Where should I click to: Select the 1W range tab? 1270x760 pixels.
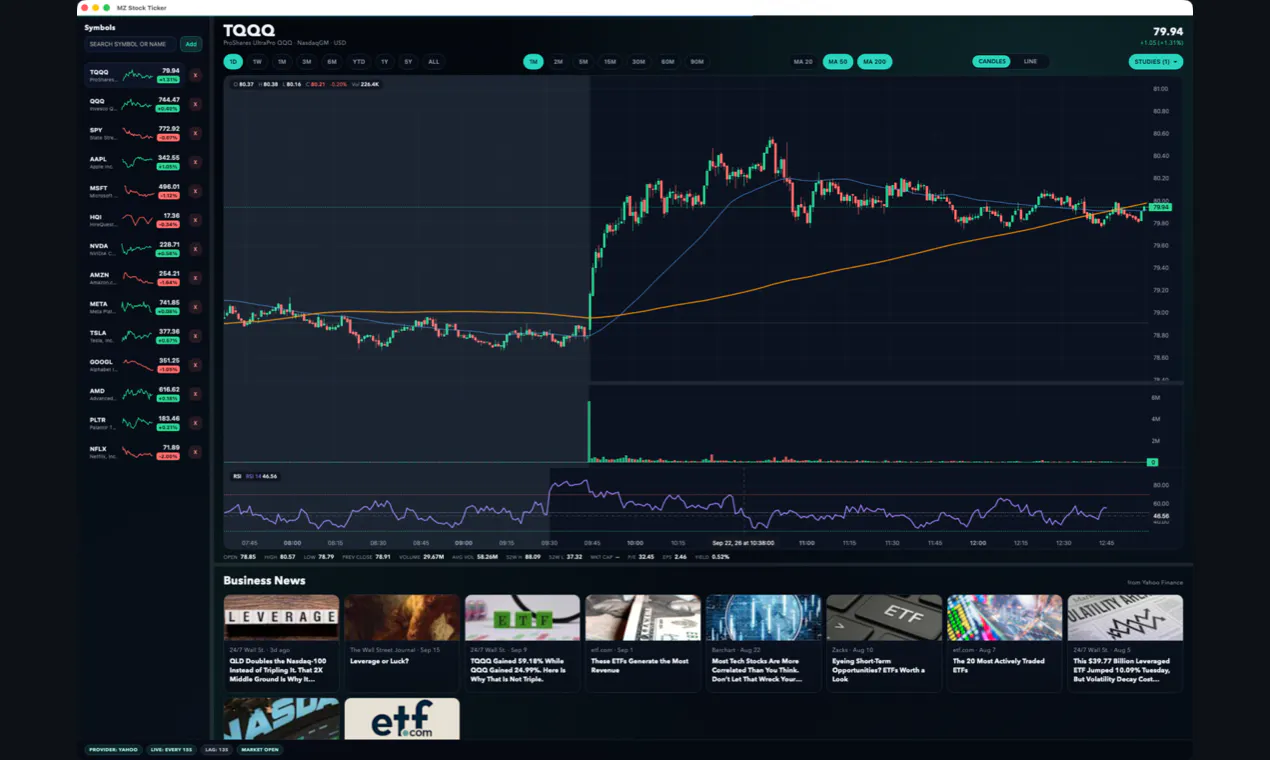pyautogui.click(x=257, y=62)
